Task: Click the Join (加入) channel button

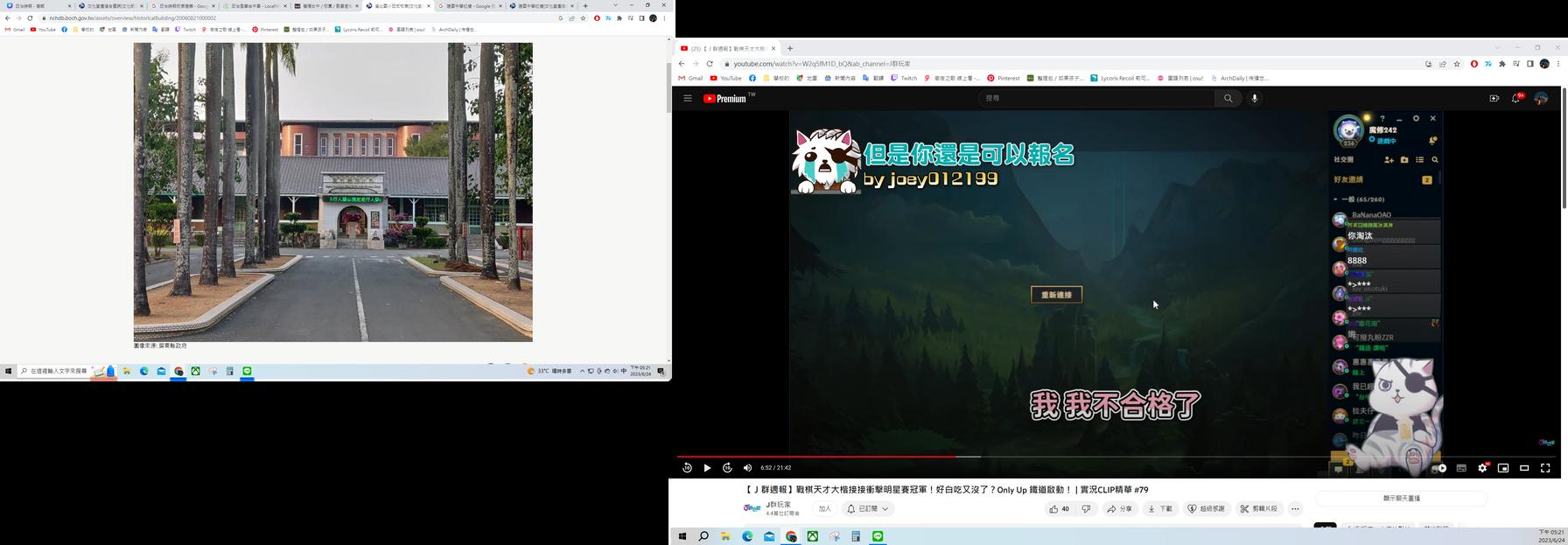Action: click(x=824, y=508)
